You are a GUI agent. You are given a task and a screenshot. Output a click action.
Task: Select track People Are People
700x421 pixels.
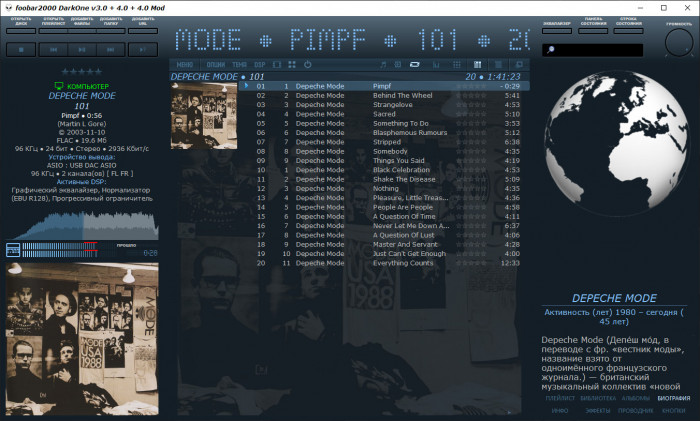384,207
